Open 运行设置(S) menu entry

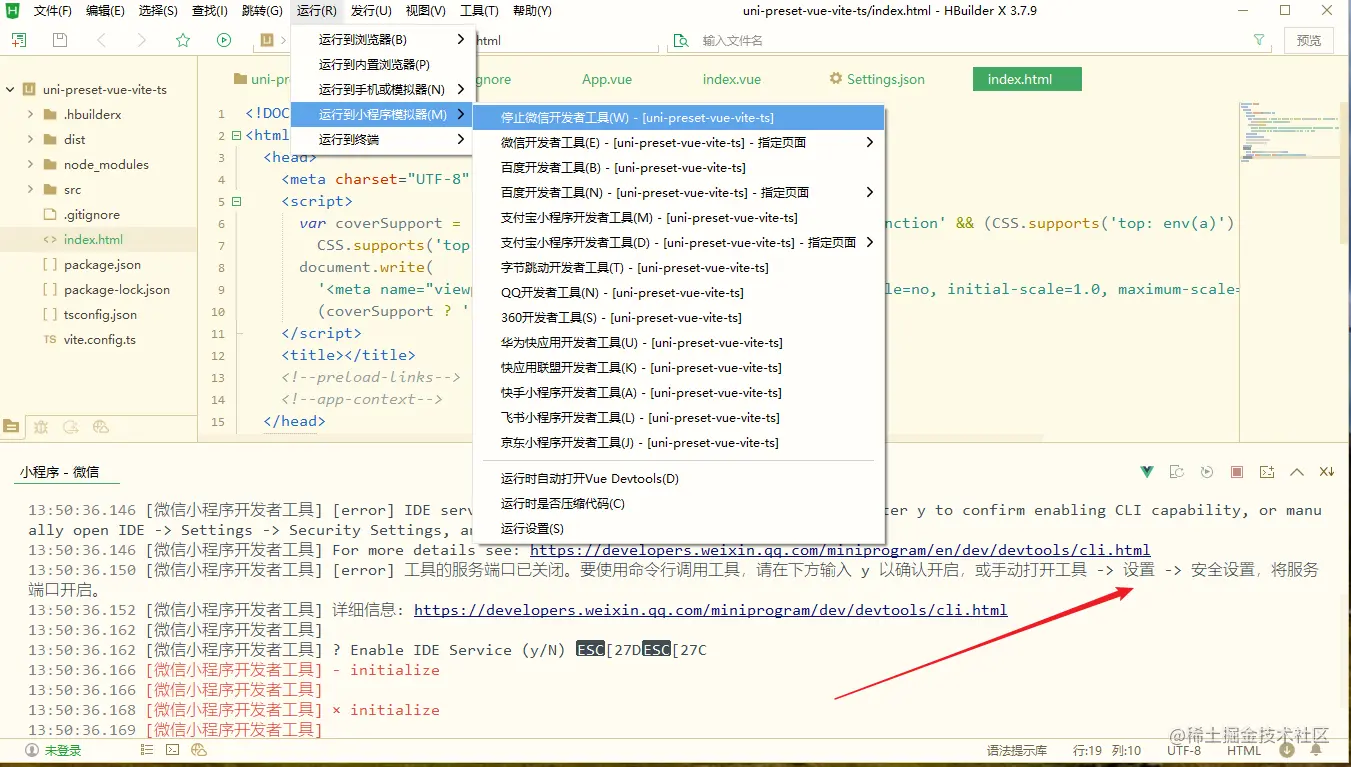click(679, 529)
